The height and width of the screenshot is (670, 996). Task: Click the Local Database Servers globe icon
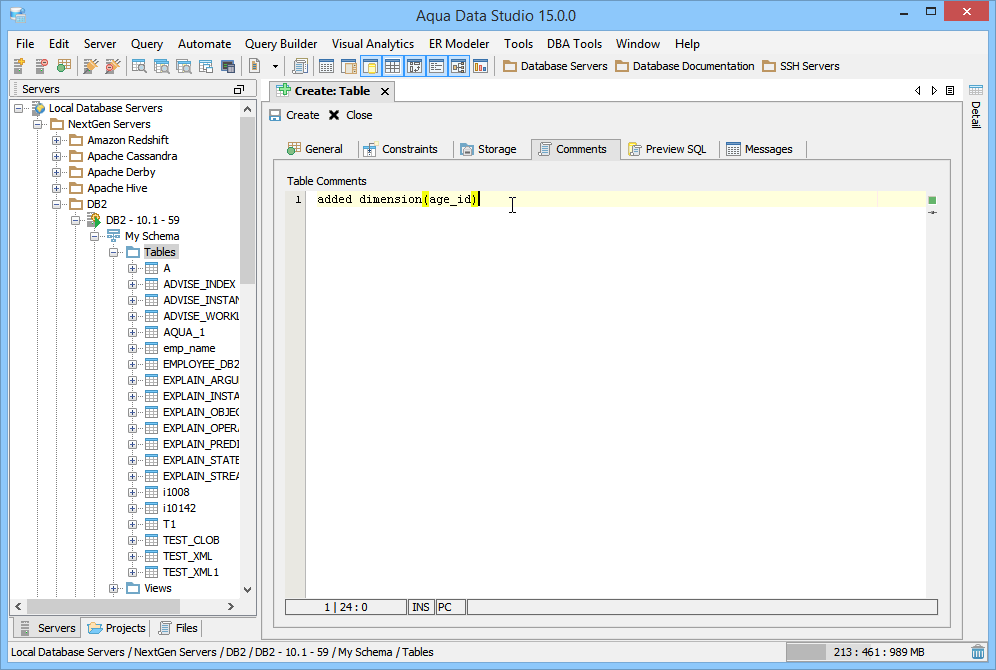pyautogui.click(x=38, y=108)
